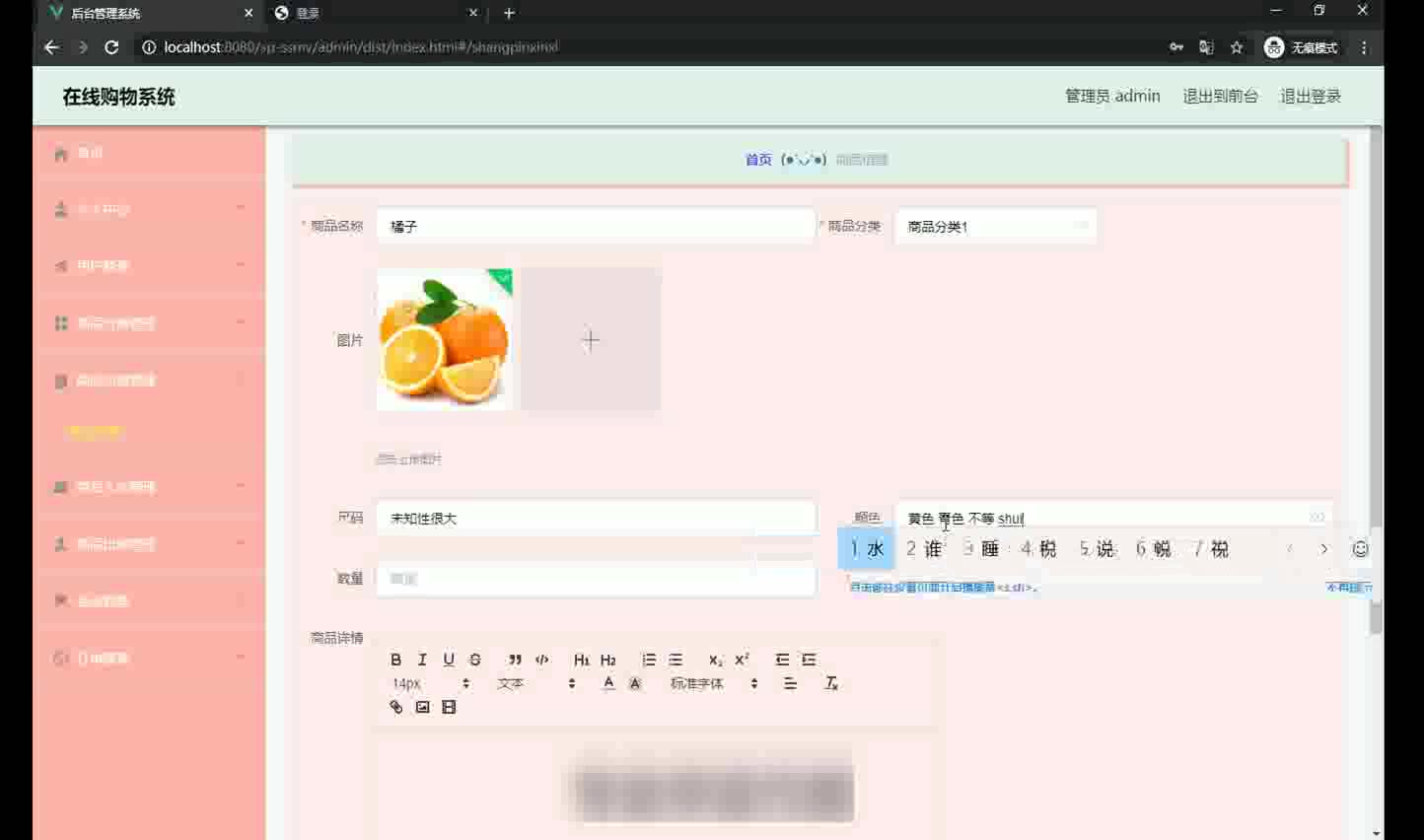Click 退出到前台 in the header

click(1220, 96)
